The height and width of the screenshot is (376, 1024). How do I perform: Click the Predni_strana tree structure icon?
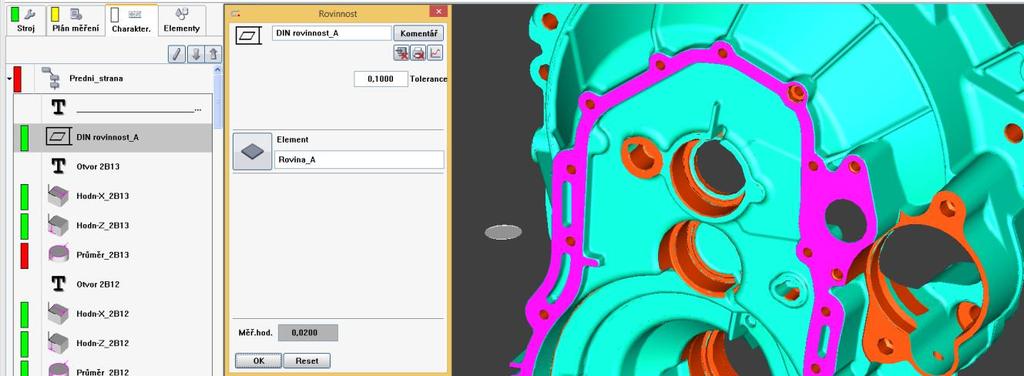point(50,78)
